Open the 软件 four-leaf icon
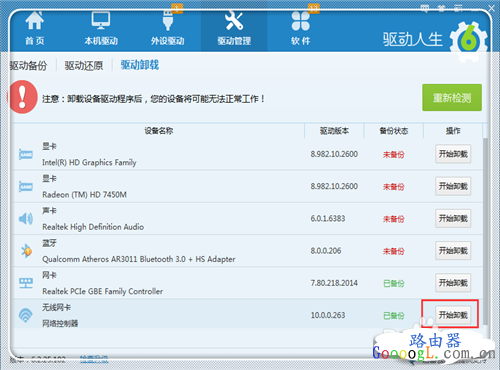The image size is (500, 370). click(300, 21)
